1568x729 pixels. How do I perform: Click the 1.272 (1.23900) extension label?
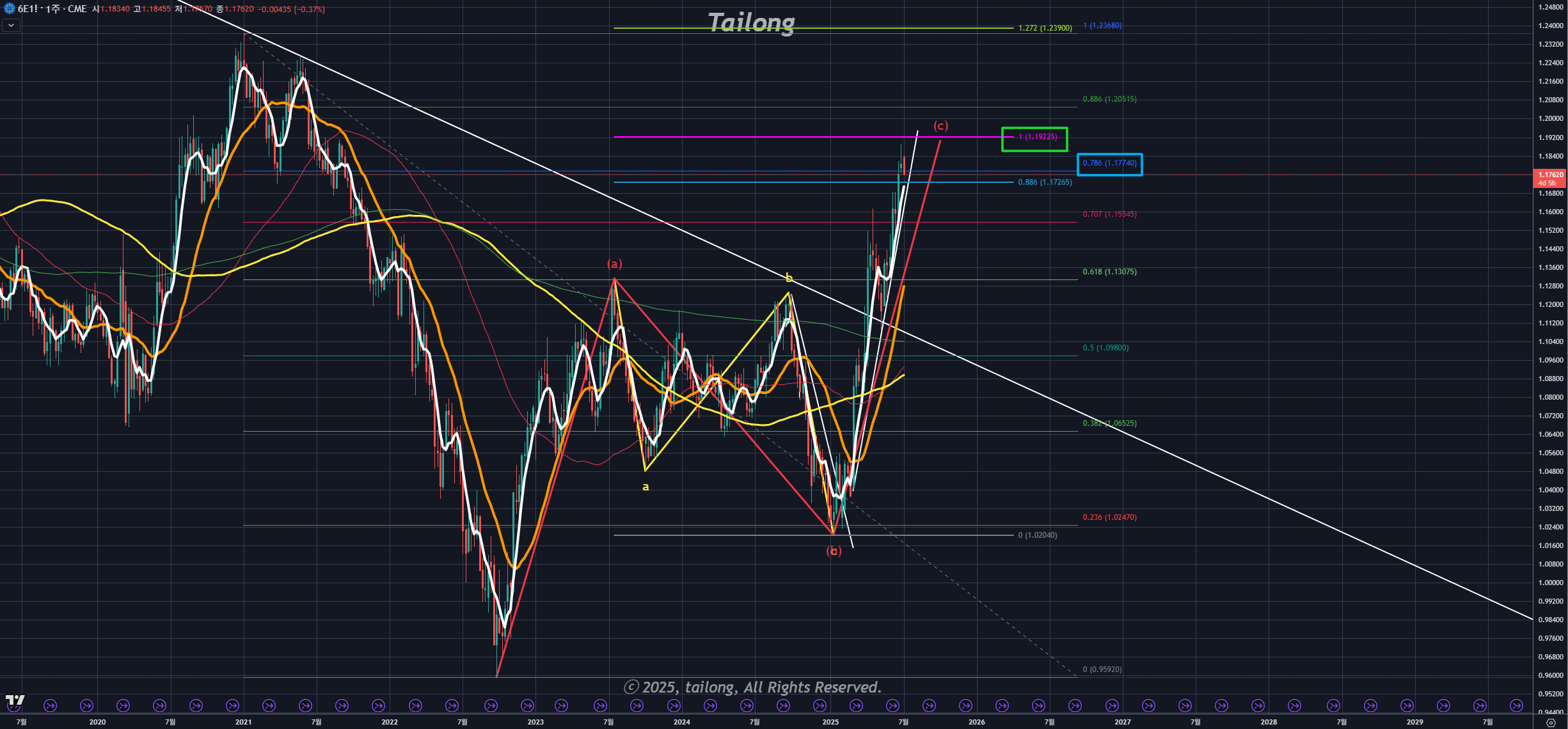tap(1045, 28)
